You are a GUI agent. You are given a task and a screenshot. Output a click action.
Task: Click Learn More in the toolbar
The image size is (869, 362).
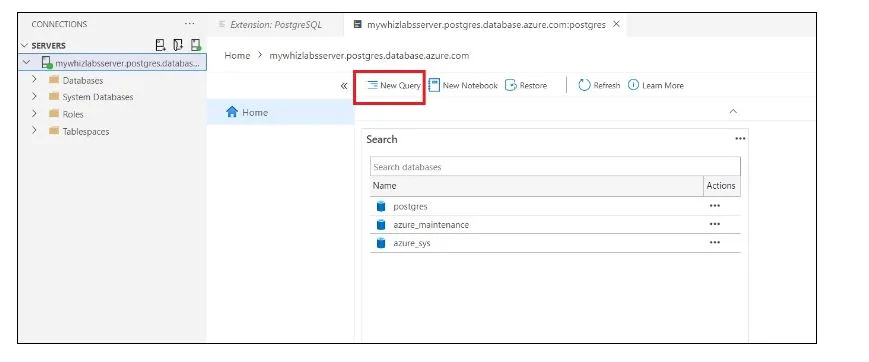[656, 85]
